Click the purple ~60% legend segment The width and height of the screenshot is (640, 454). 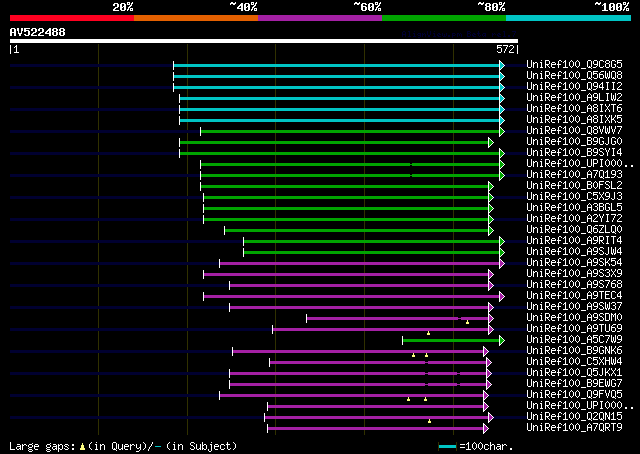click(320, 18)
